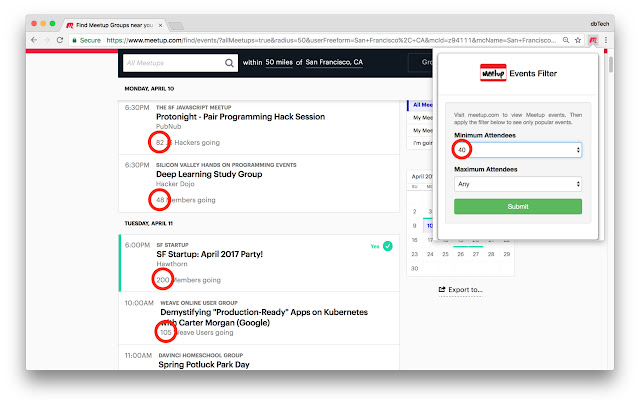Select day 30 in the calendar
This screenshot has height=400, width=640.
pos(414,268)
